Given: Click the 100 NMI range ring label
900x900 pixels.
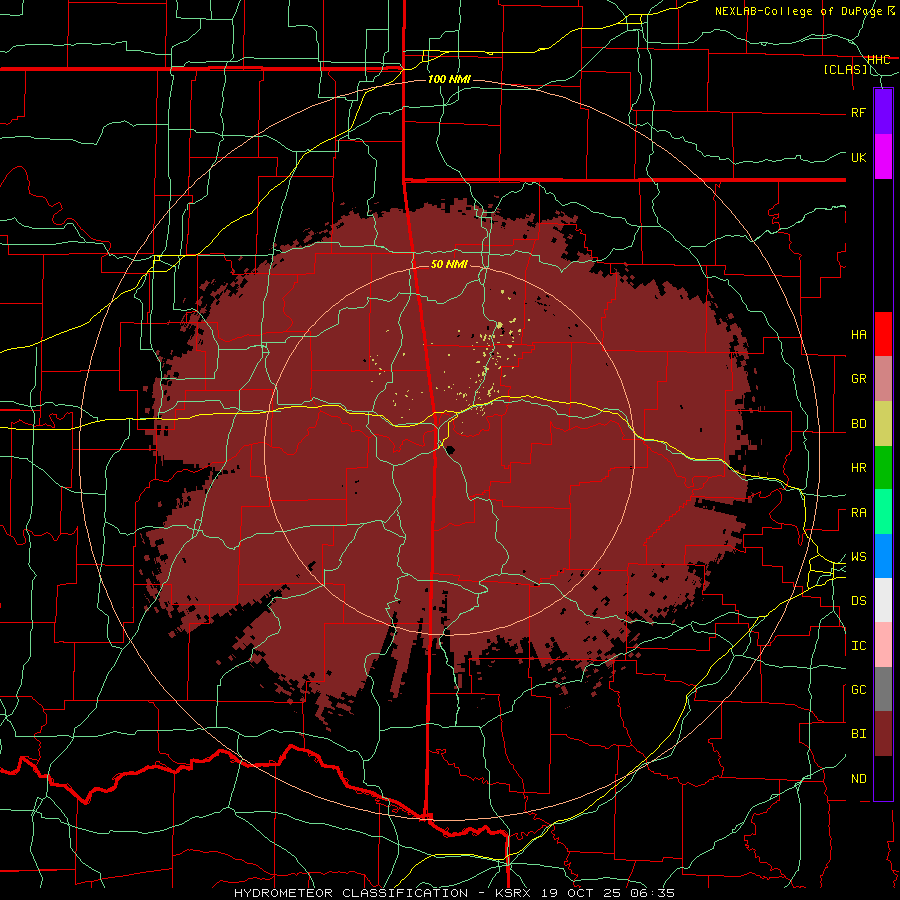Looking at the screenshot, I should (x=449, y=79).
